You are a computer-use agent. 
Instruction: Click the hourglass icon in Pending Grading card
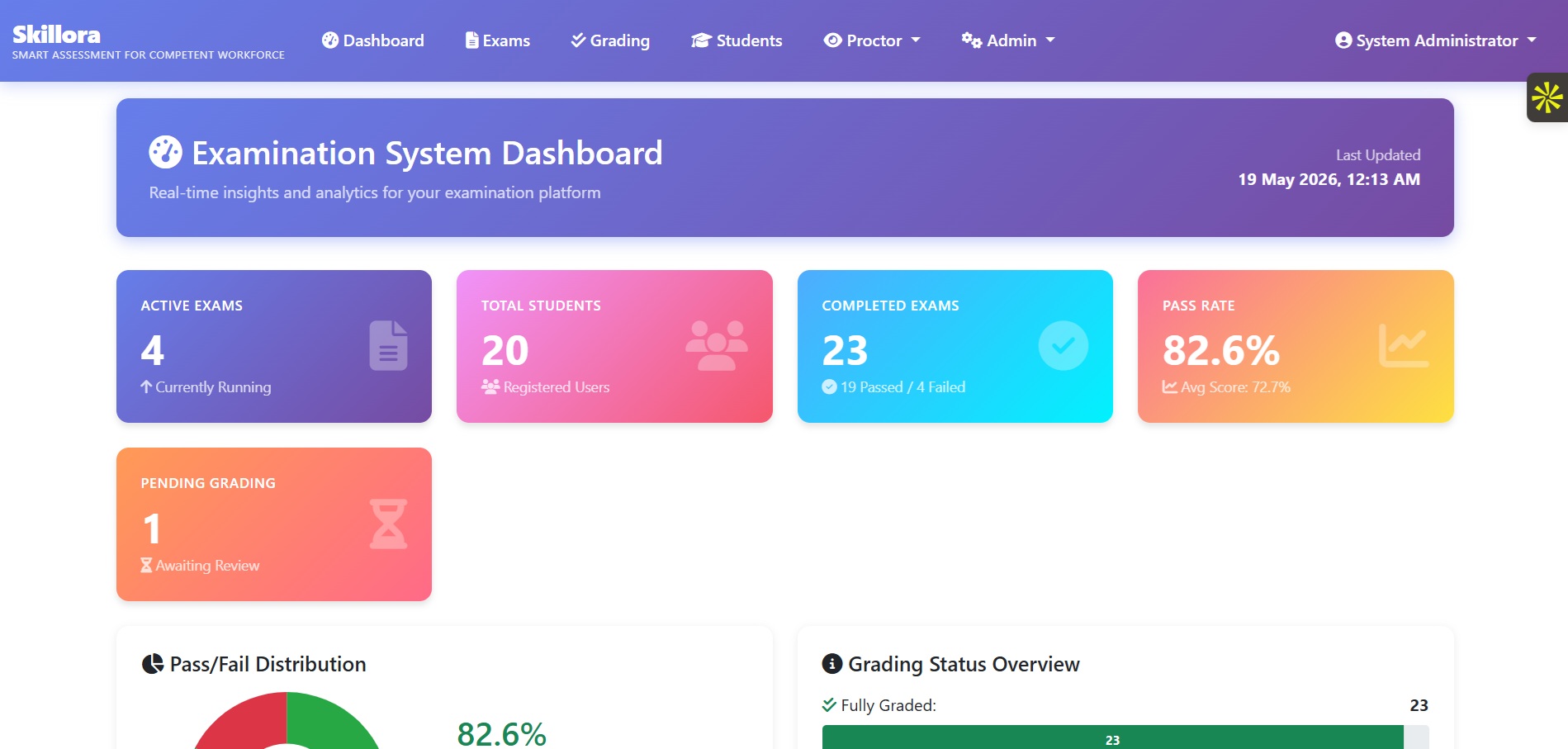tap(388, 524)
